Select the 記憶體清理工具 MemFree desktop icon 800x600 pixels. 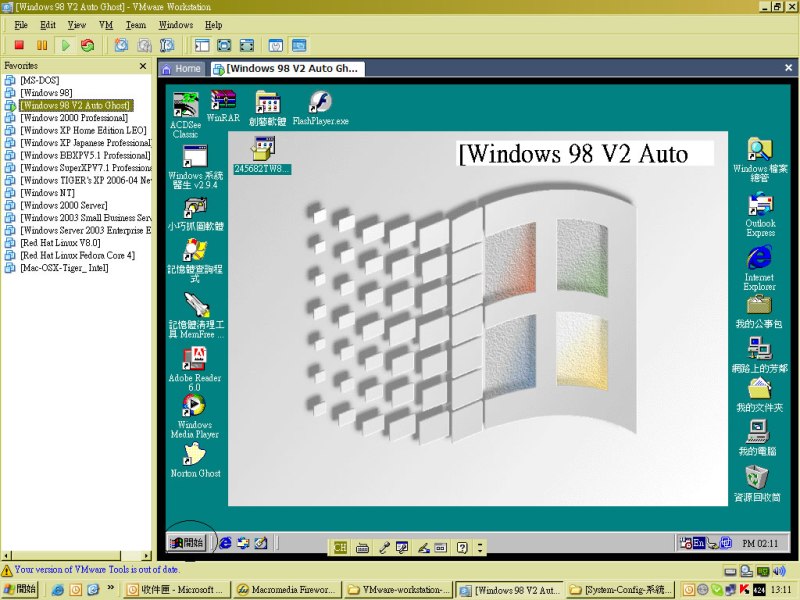(x=196, y=316)
